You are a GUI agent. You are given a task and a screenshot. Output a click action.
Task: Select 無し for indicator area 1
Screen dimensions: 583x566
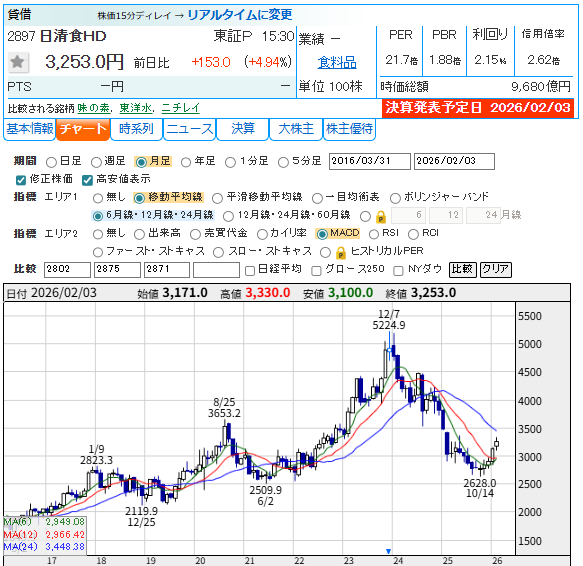98,198
